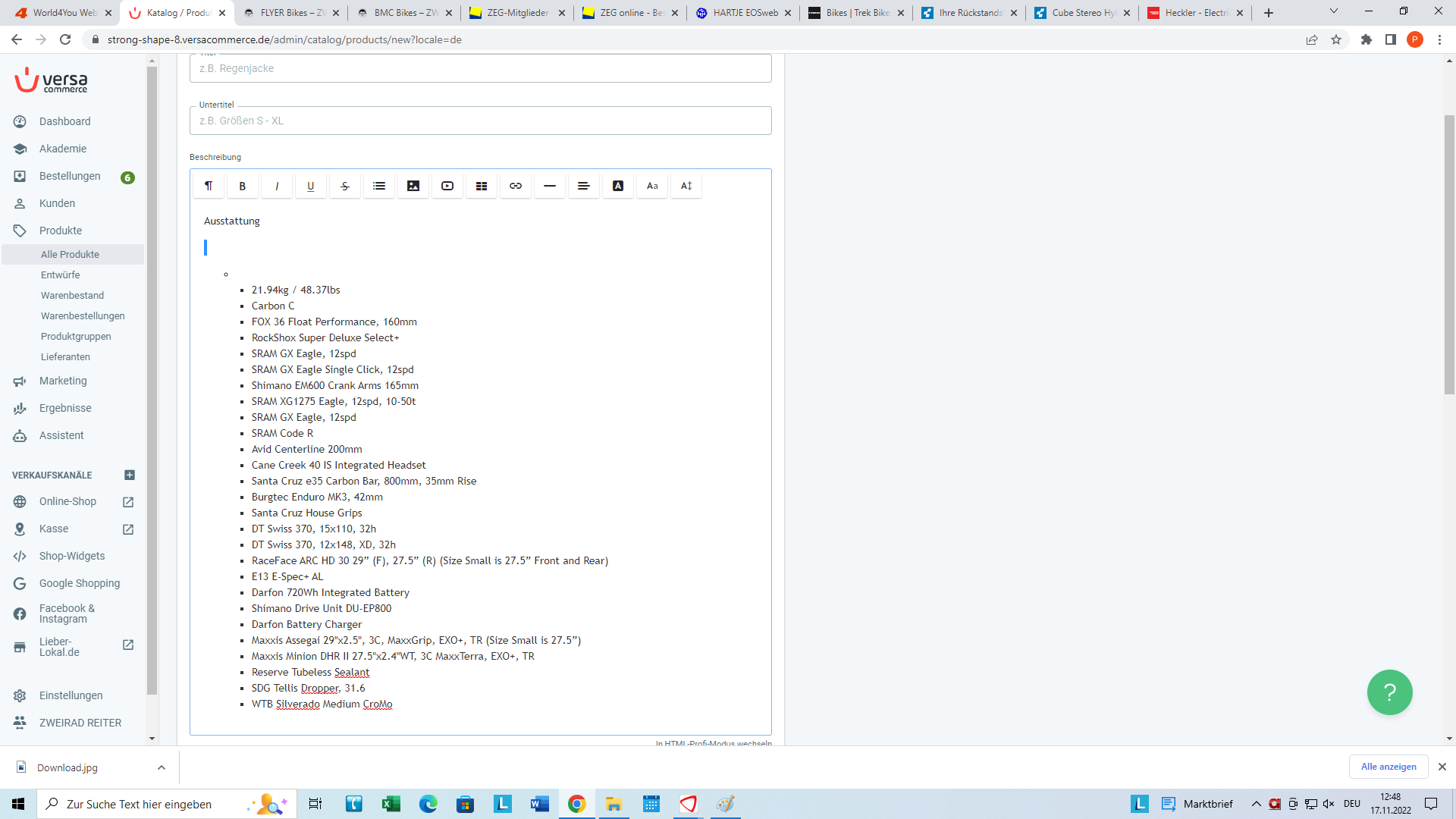Click Alle anzeigen in downloads bar
1456x819 pixels.
(1388, 767)
